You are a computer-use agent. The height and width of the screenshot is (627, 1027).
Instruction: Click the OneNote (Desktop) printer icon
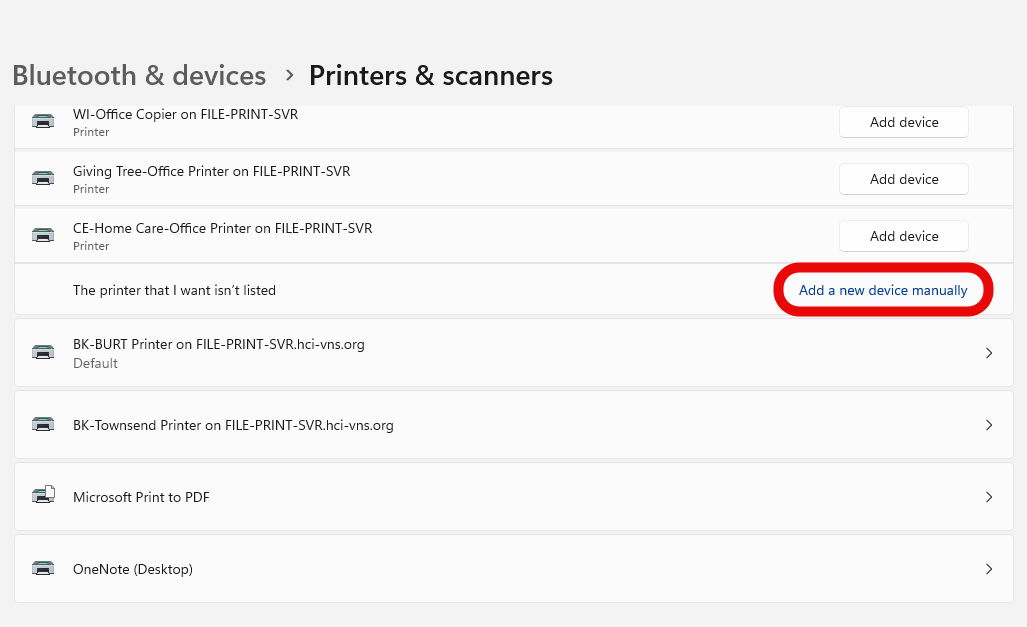tap(43, 569)
